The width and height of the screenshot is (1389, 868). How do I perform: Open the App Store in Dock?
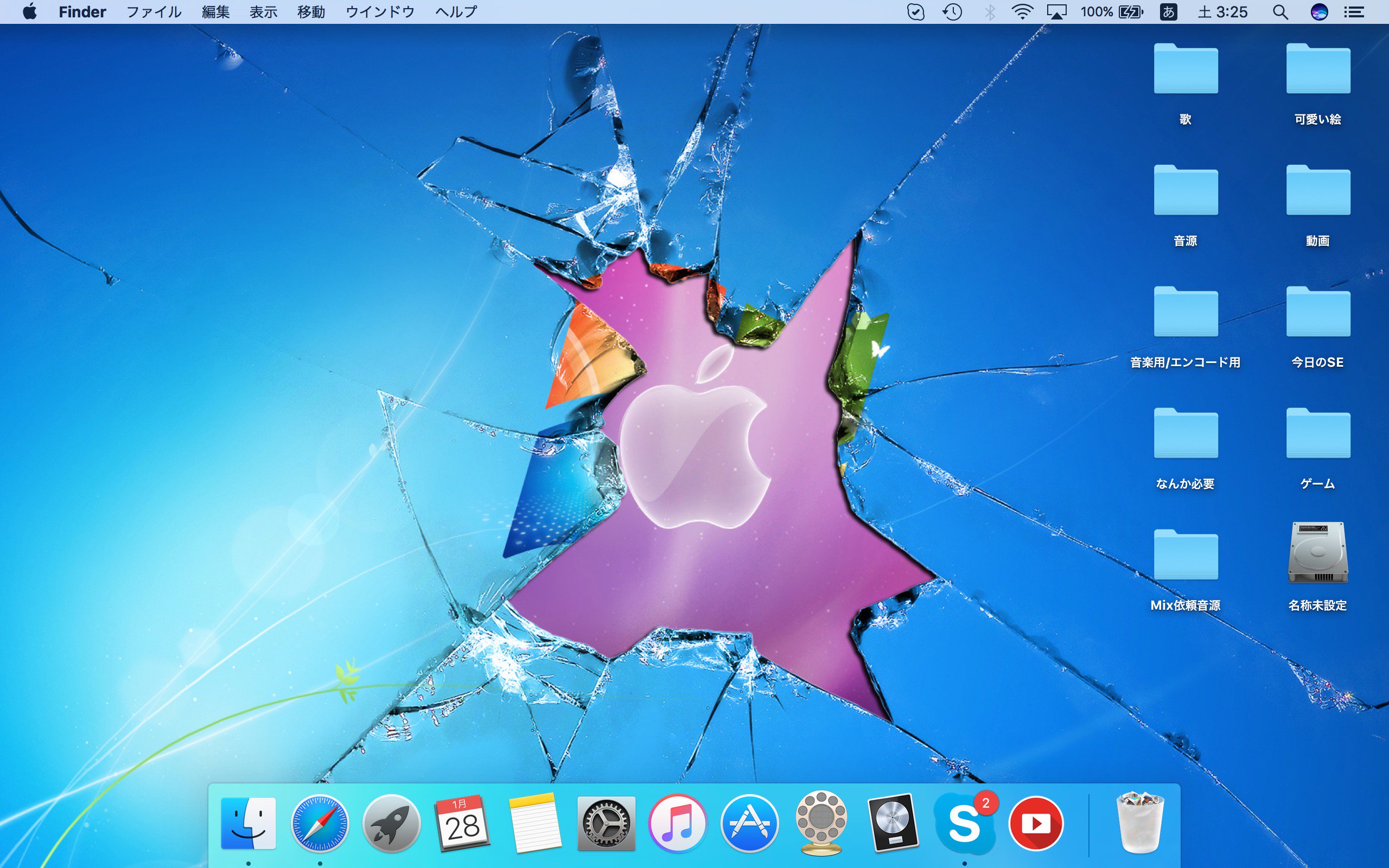750,823
